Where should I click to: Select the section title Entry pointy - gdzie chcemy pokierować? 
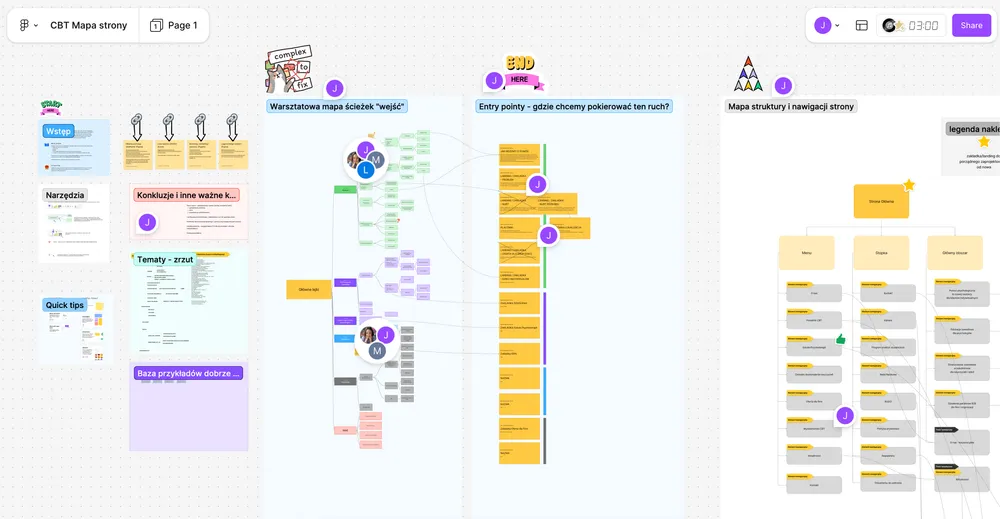[x=574, y=106]
